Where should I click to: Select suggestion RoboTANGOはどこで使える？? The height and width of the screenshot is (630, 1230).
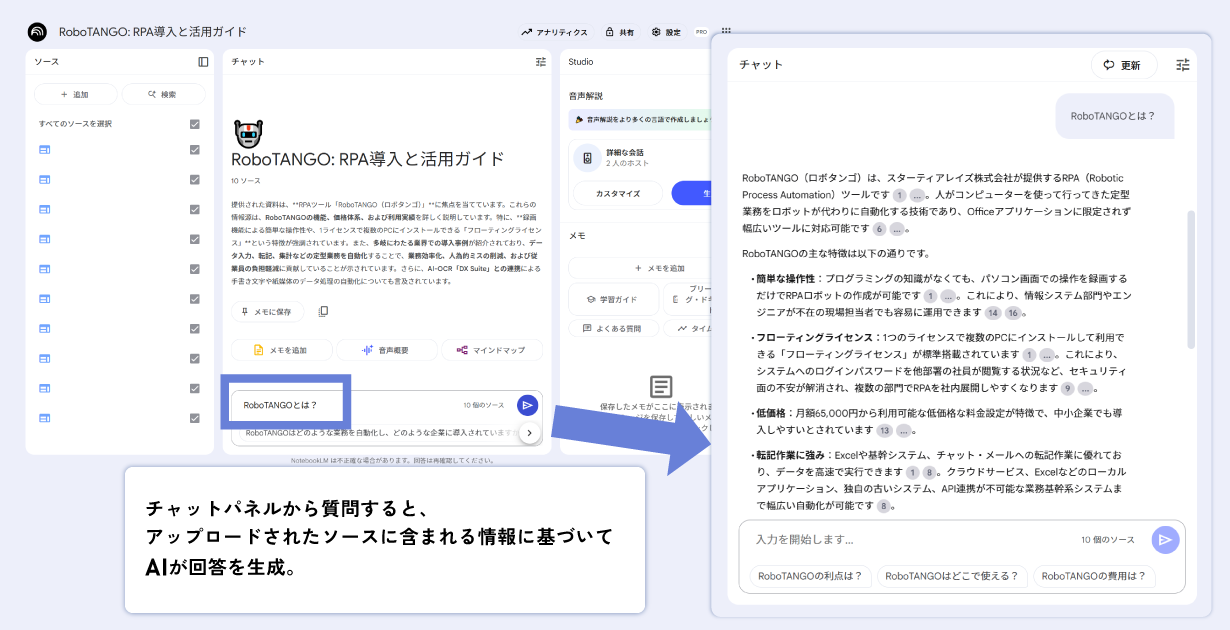pyautogui.click(x=952, y=576)
